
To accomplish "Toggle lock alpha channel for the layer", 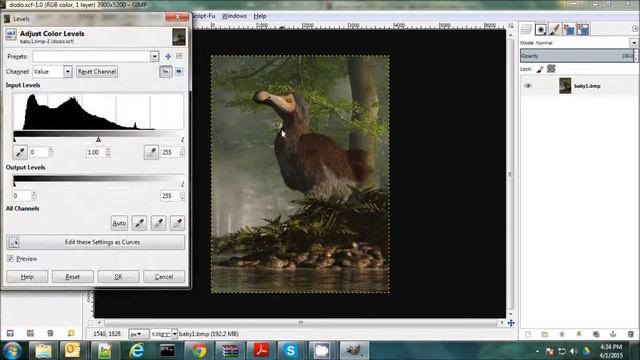I will [551, 69].
